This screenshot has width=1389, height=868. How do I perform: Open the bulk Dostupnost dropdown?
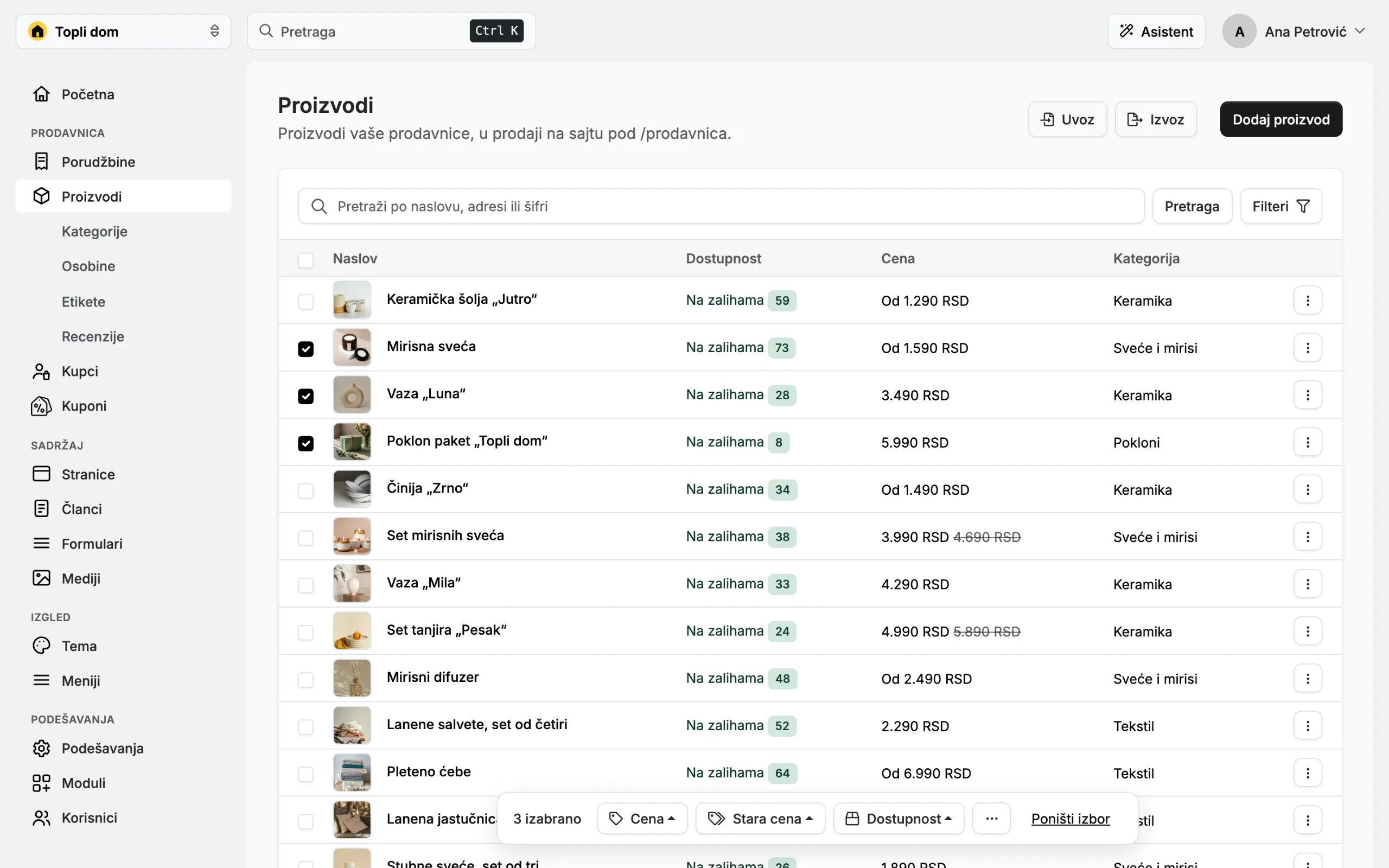pos(899,819)
